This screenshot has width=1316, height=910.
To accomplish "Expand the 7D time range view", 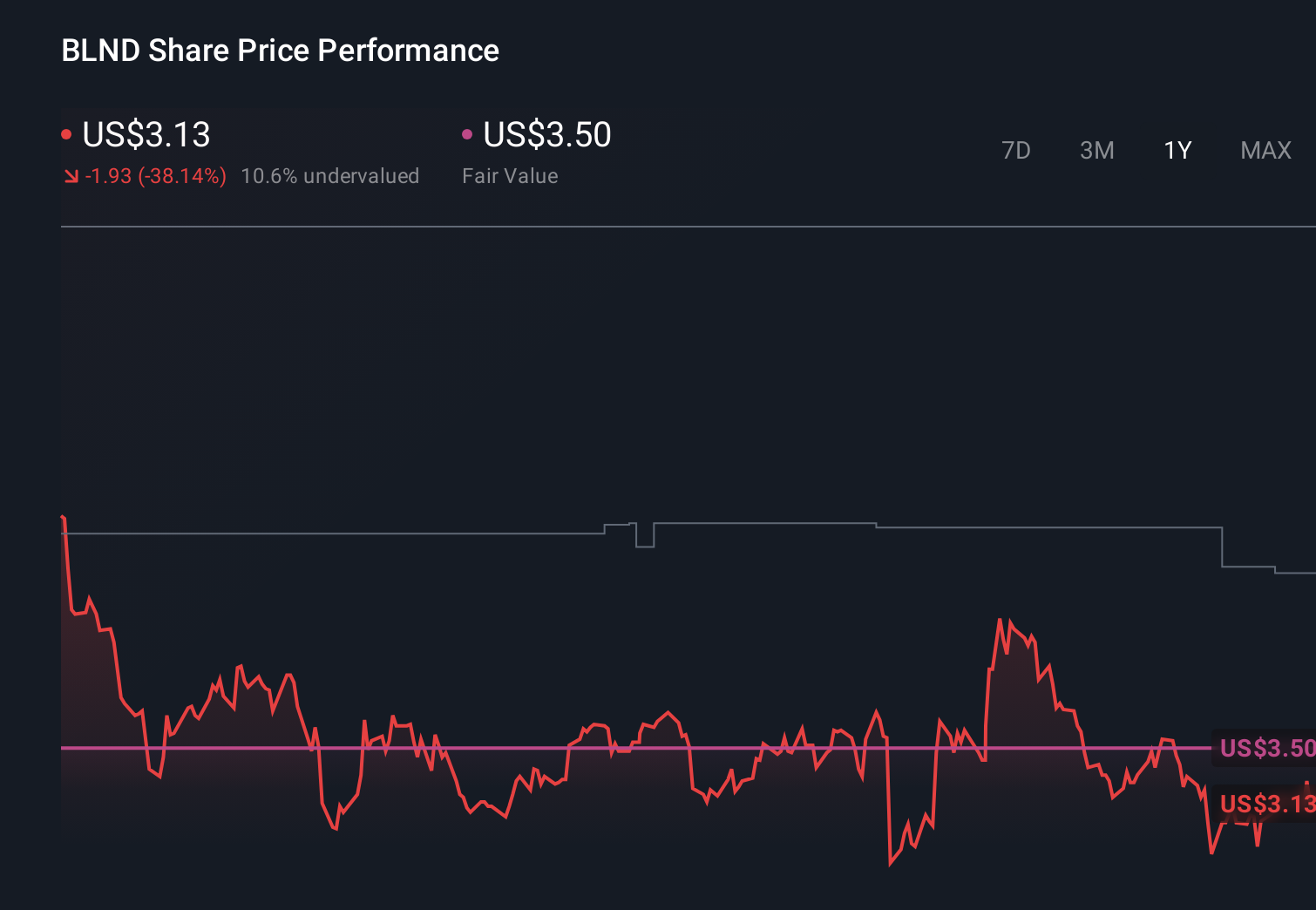I will (x=1016, y=150).
